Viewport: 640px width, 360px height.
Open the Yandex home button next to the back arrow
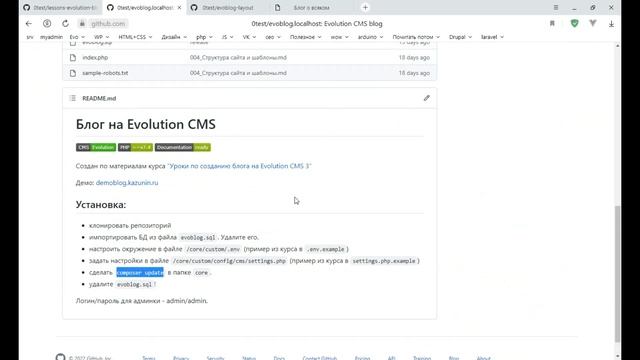47,24
